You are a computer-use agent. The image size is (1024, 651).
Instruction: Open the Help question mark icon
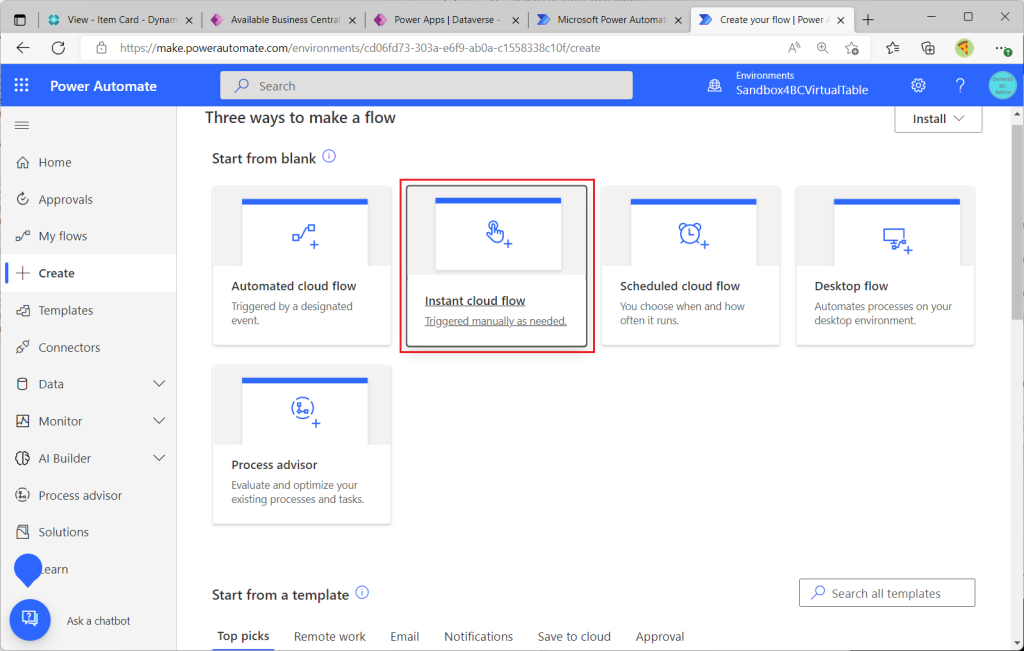(x=960, y=86)
